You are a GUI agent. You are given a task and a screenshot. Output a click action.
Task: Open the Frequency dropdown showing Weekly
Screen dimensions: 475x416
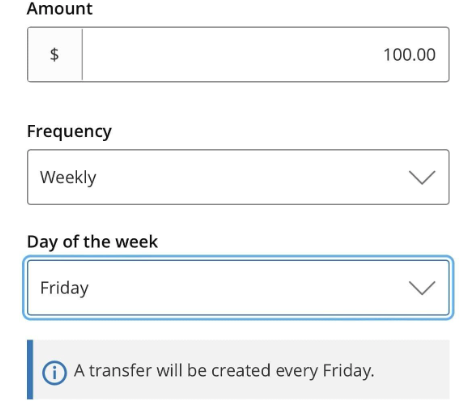(x=238, y=177)
